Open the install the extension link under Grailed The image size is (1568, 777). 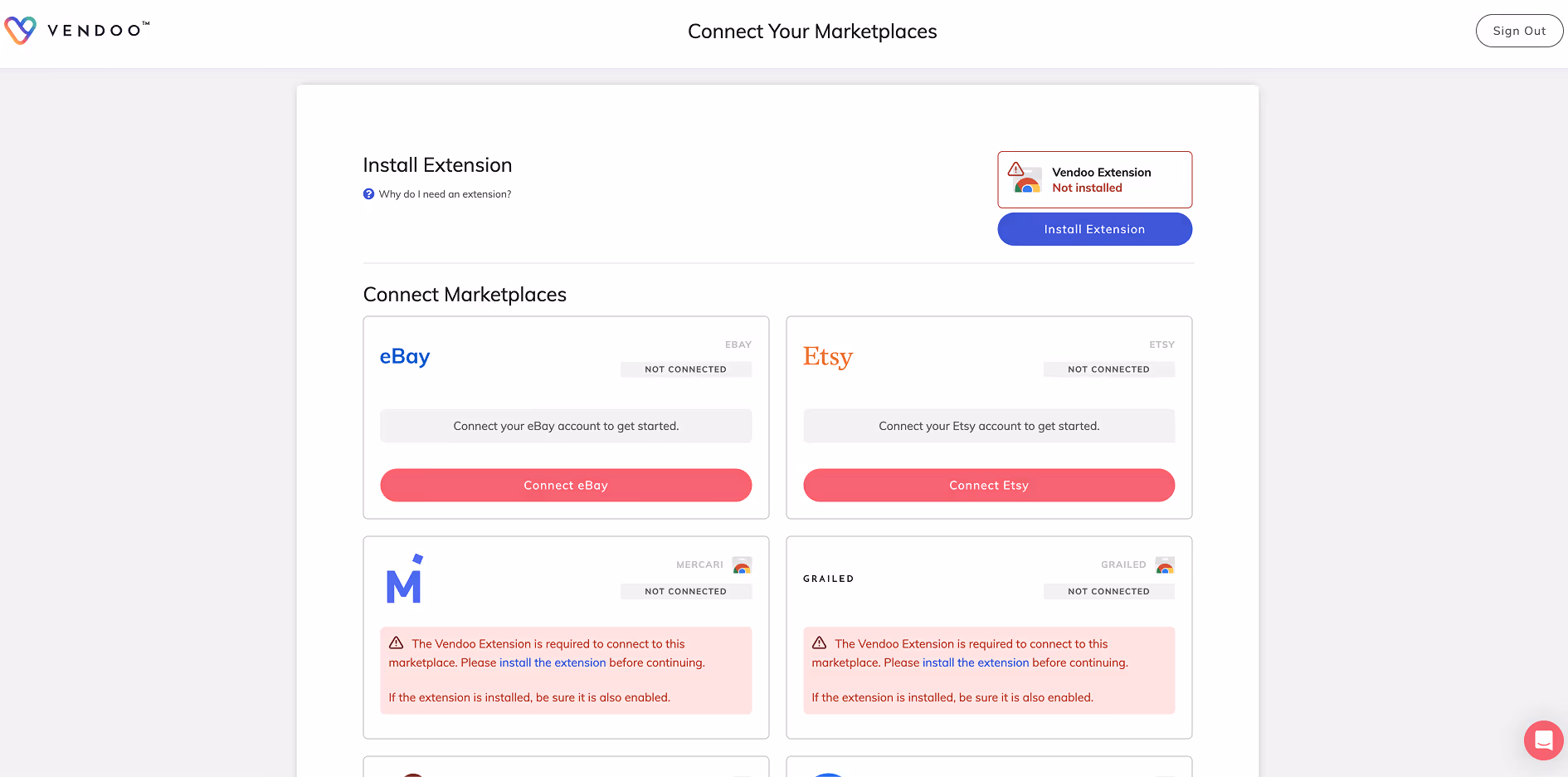[x=976, y=662]
